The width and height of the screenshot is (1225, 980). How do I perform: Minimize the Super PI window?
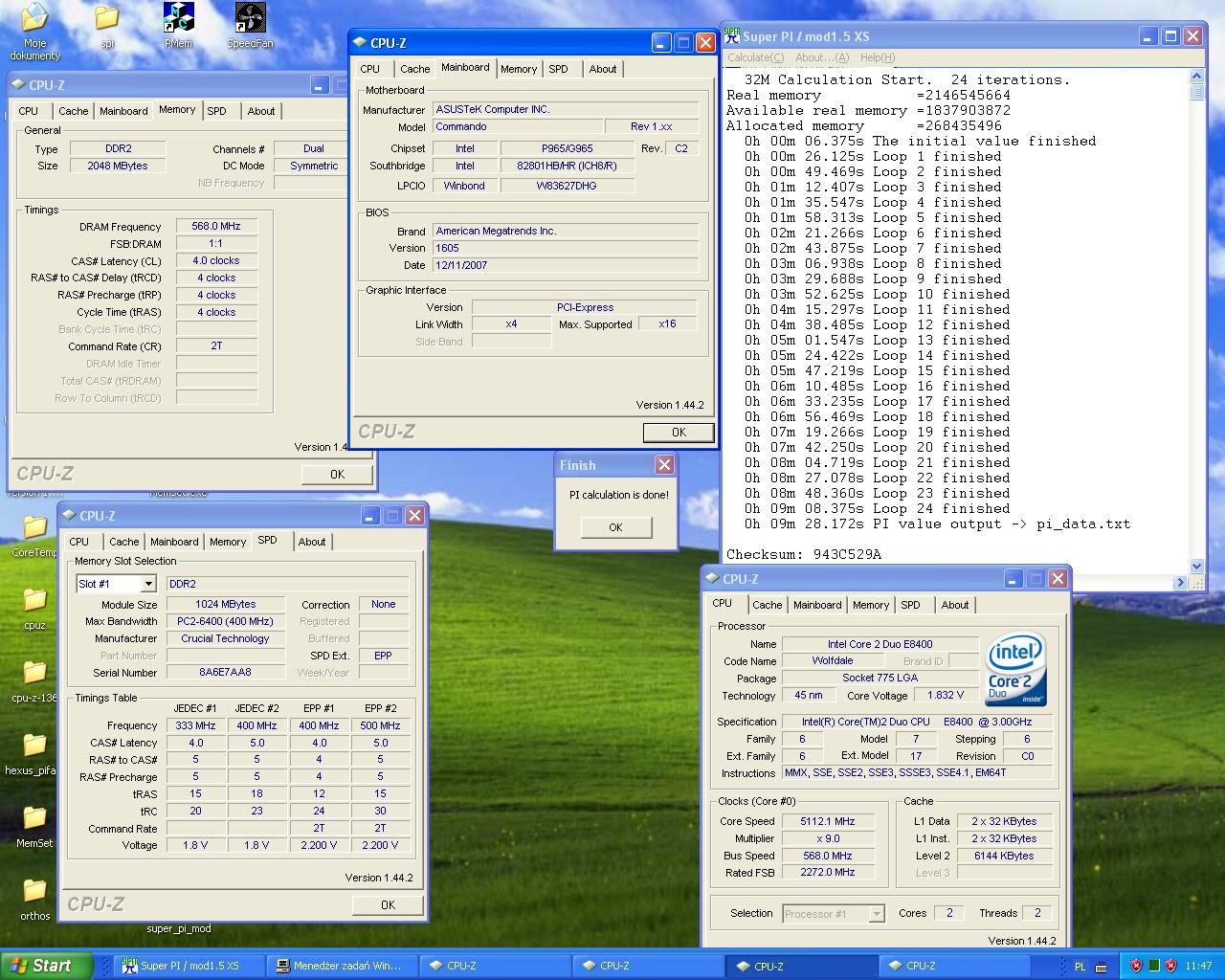1148,36
